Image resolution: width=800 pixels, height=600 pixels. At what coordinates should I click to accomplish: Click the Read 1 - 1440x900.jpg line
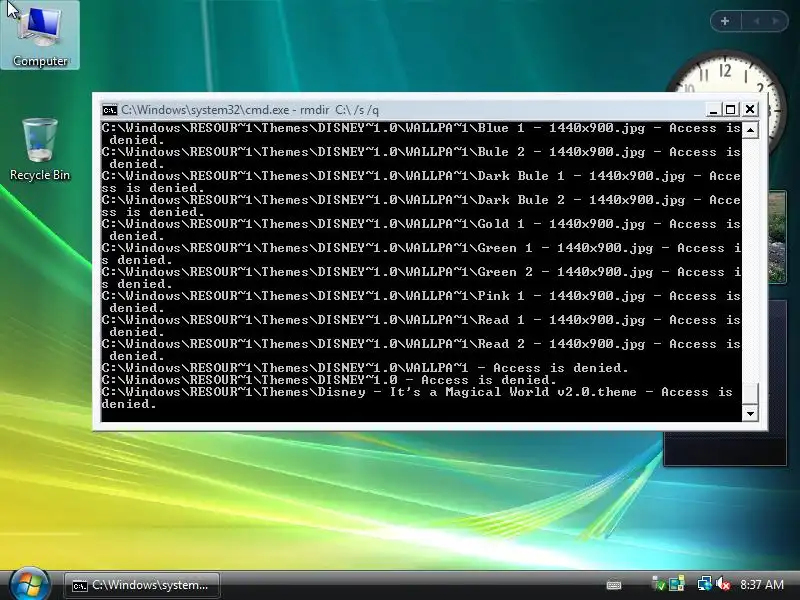[x=421, y=326]
